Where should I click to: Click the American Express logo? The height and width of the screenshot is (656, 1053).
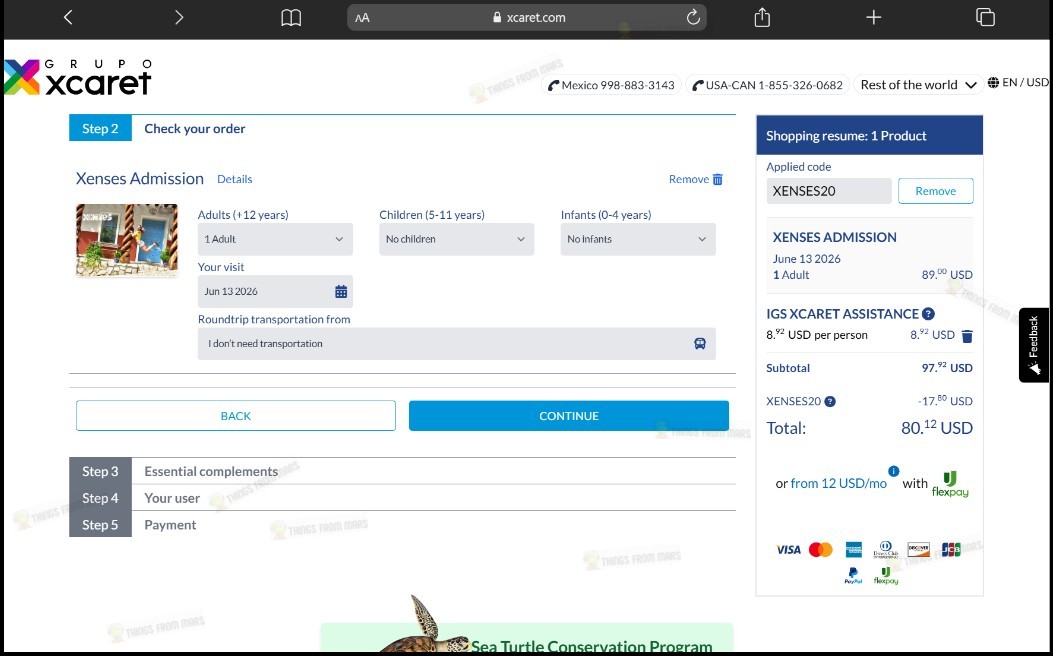854,550
